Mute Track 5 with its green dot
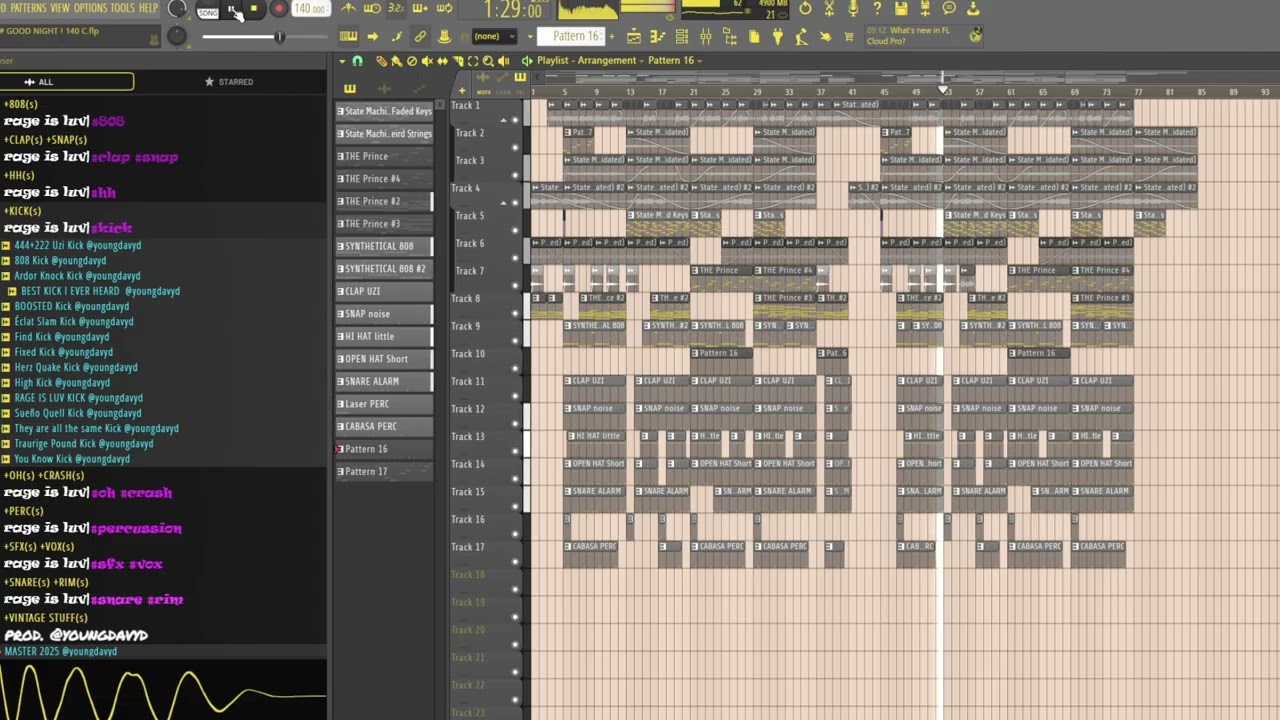 coord(515,231)
